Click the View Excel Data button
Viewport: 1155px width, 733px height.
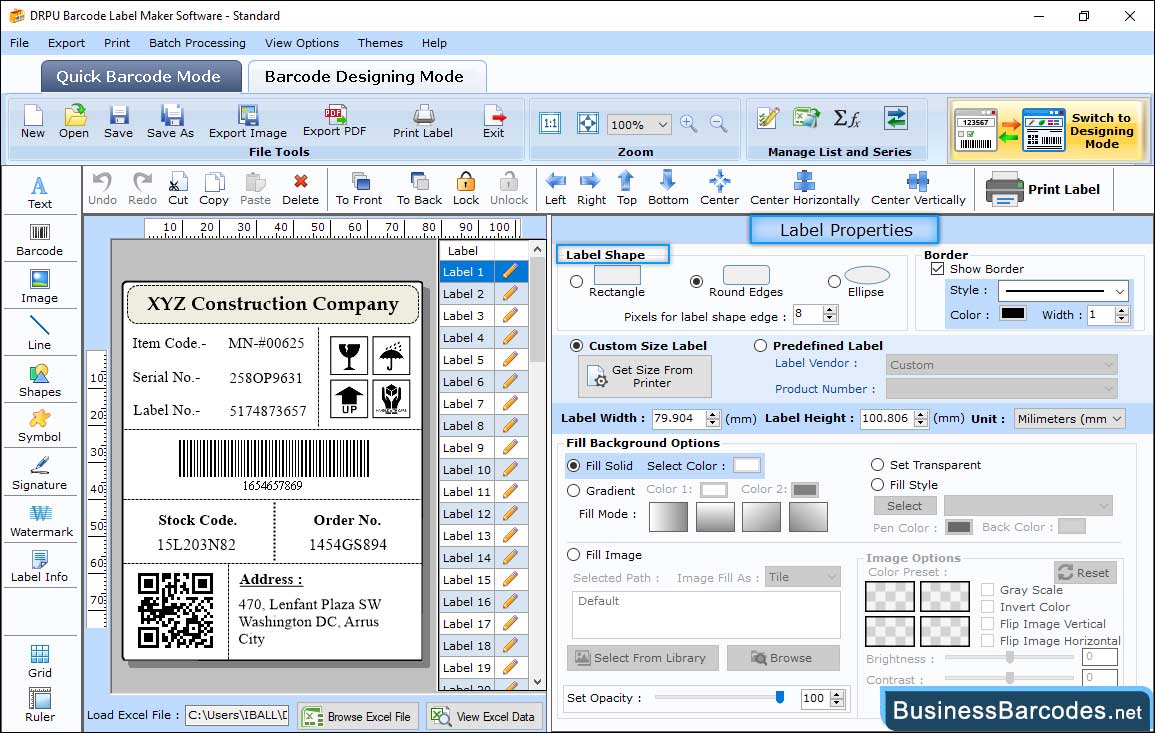click(x=484, y=716)
